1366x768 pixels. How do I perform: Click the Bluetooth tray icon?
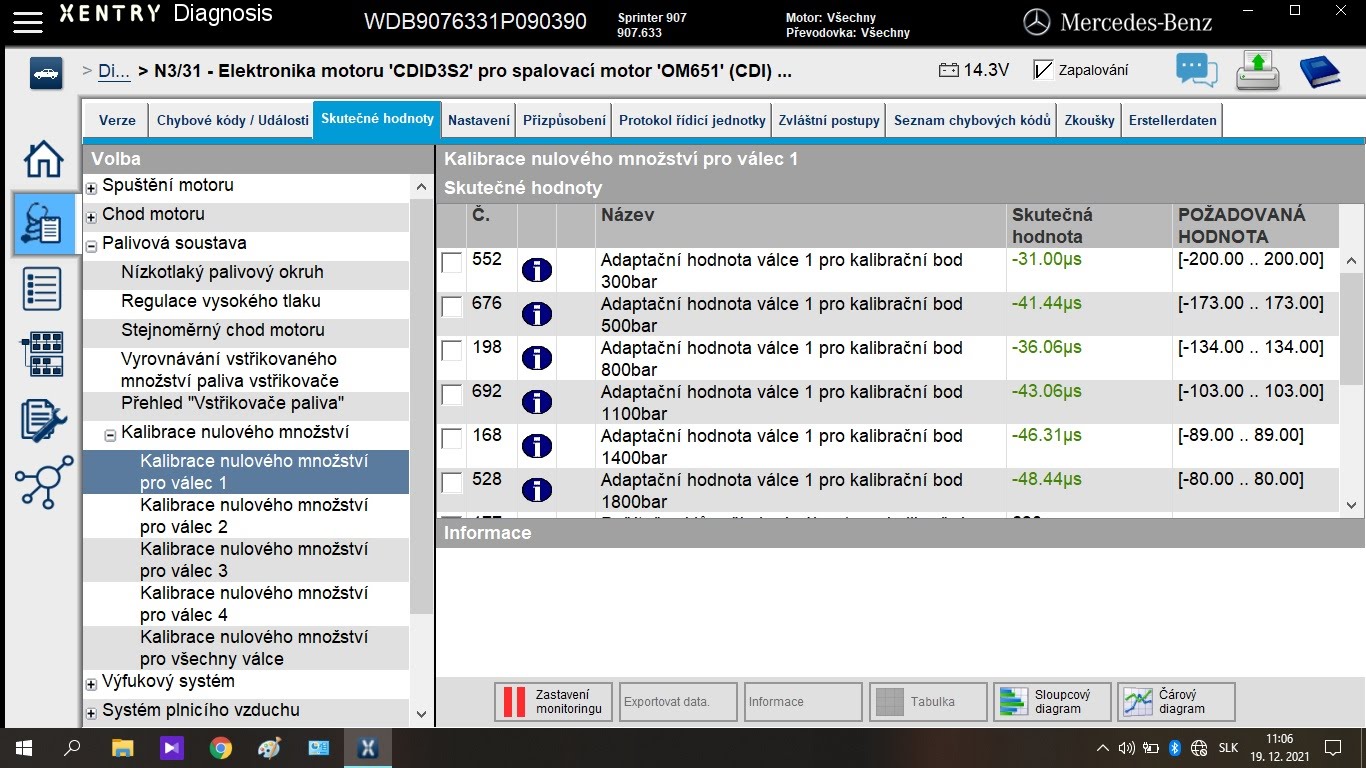coord(1175,747)
